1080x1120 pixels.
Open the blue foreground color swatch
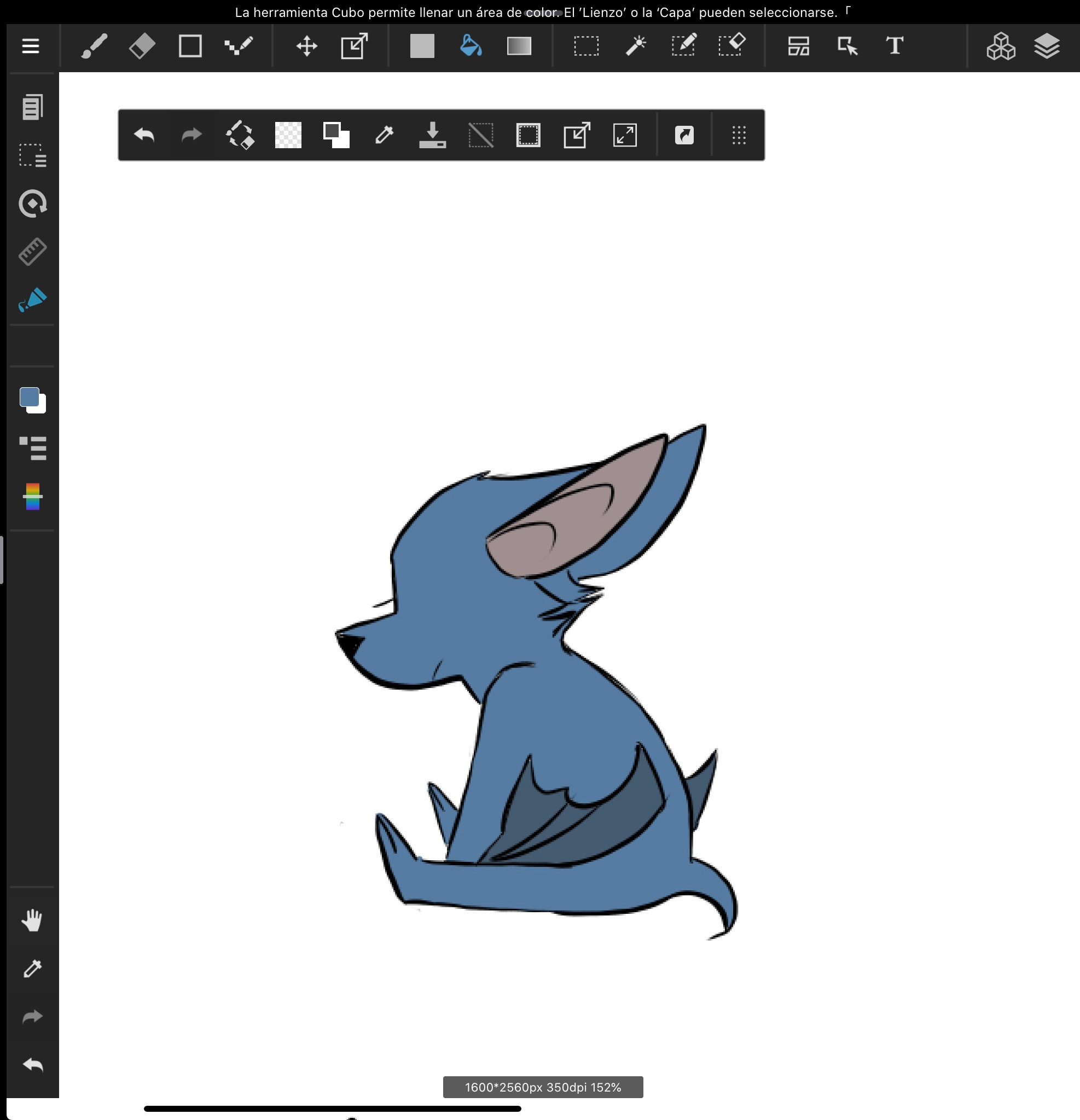30,397
